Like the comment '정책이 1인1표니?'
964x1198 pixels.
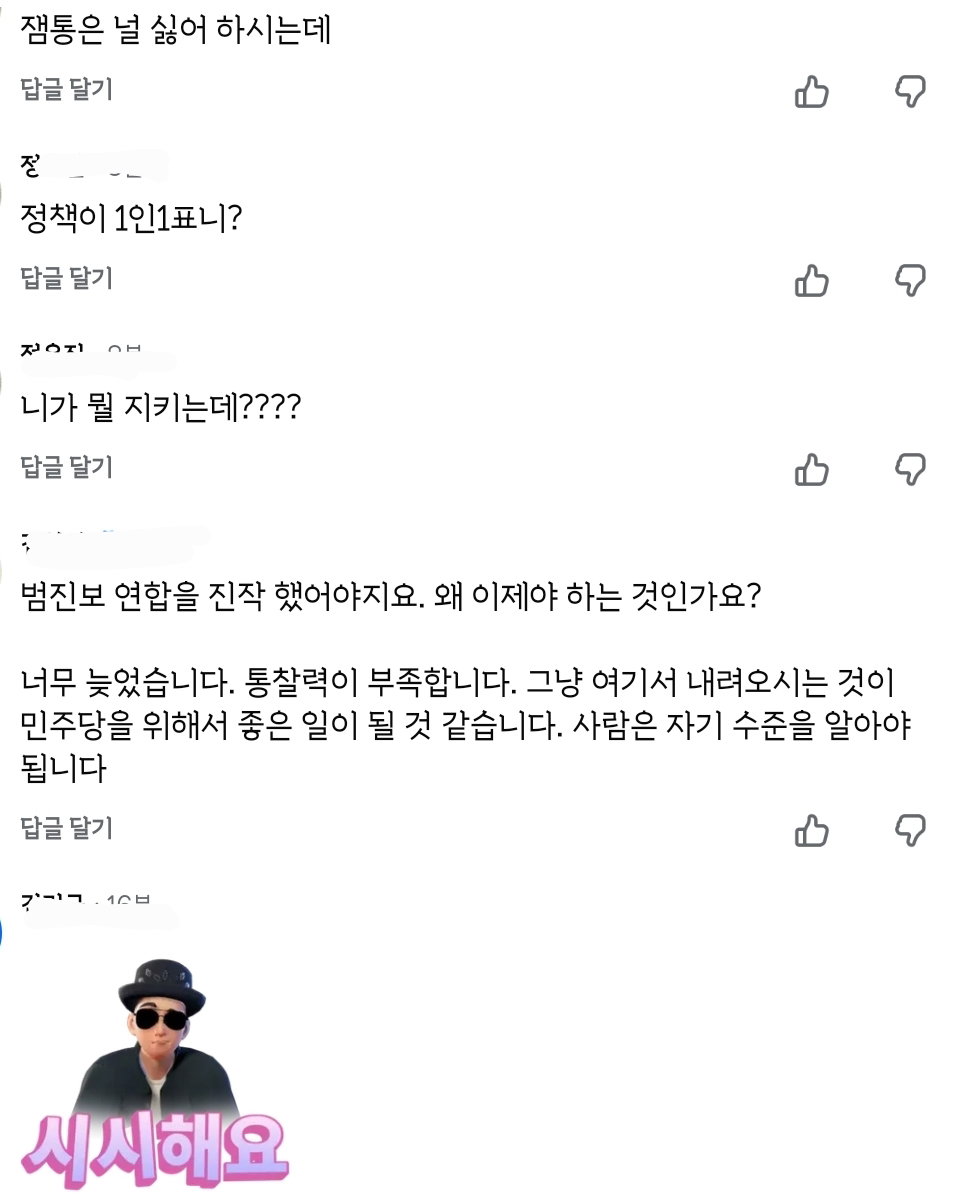[811, 280]
